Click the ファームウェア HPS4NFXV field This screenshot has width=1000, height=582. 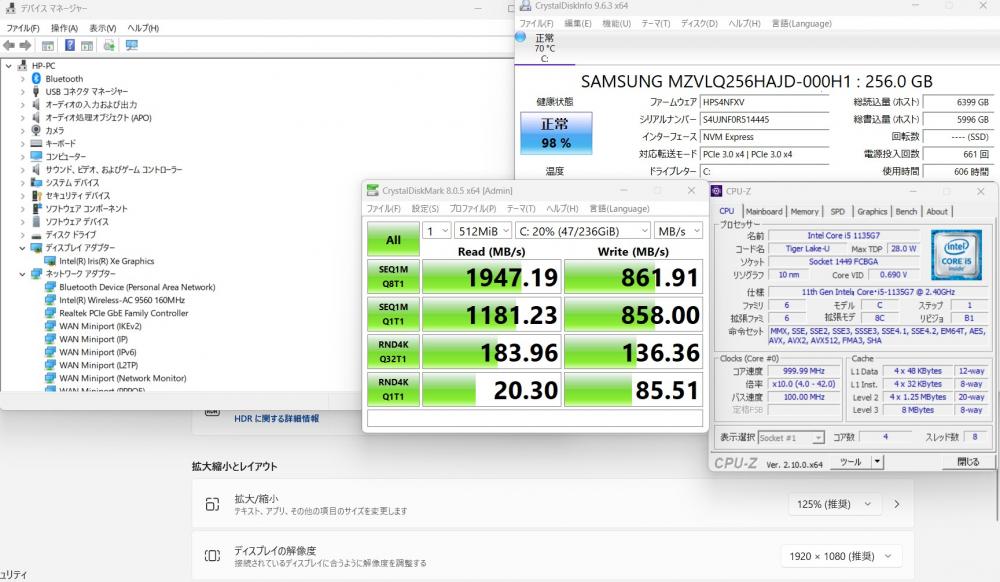(764, 102)
